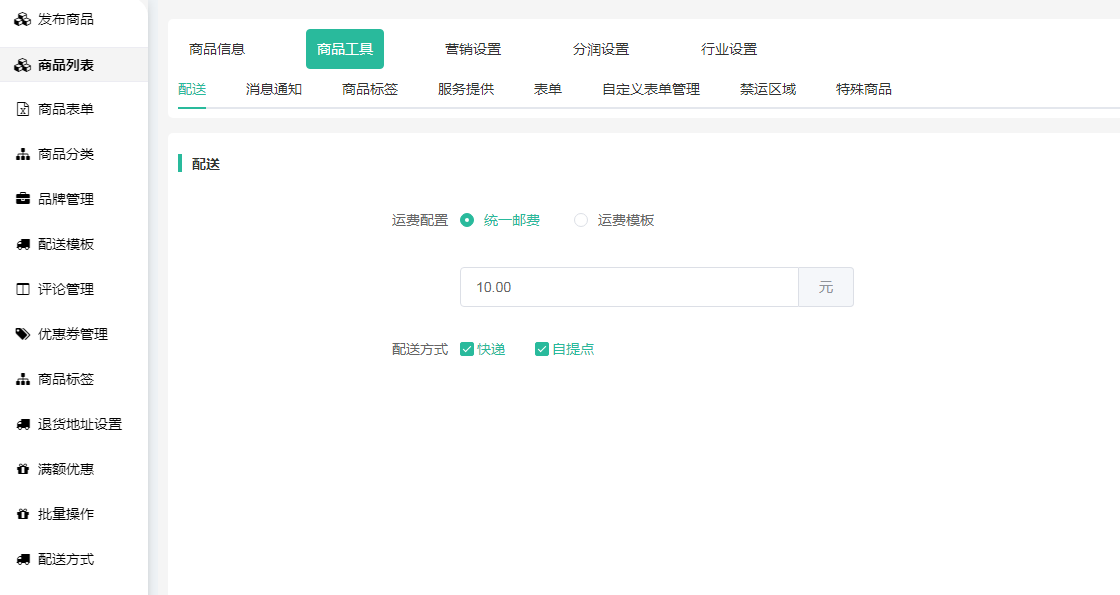The image size is (1120, 595).
Task: Click the 发布商品 cubes icon in sidebar
Action: (x=22, y=20)
